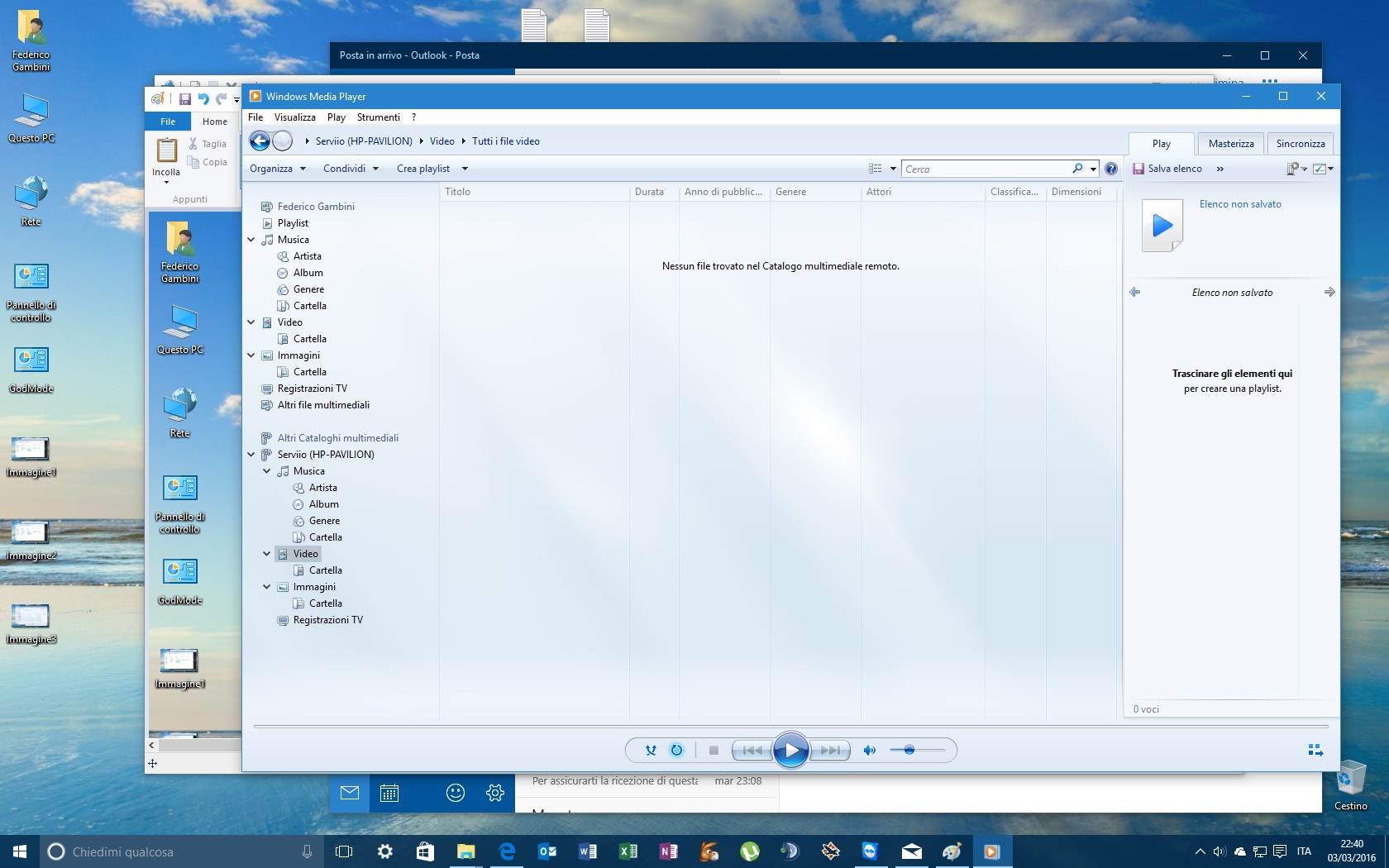
Task: Select Altri Cataloghi multimediali item
Action: tap(337, 438)
